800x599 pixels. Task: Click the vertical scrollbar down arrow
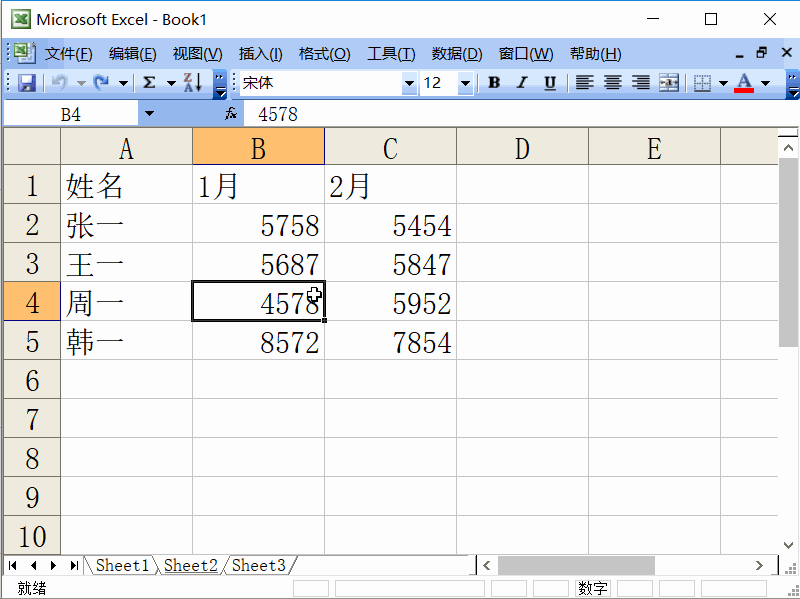[x=788, y=544]
